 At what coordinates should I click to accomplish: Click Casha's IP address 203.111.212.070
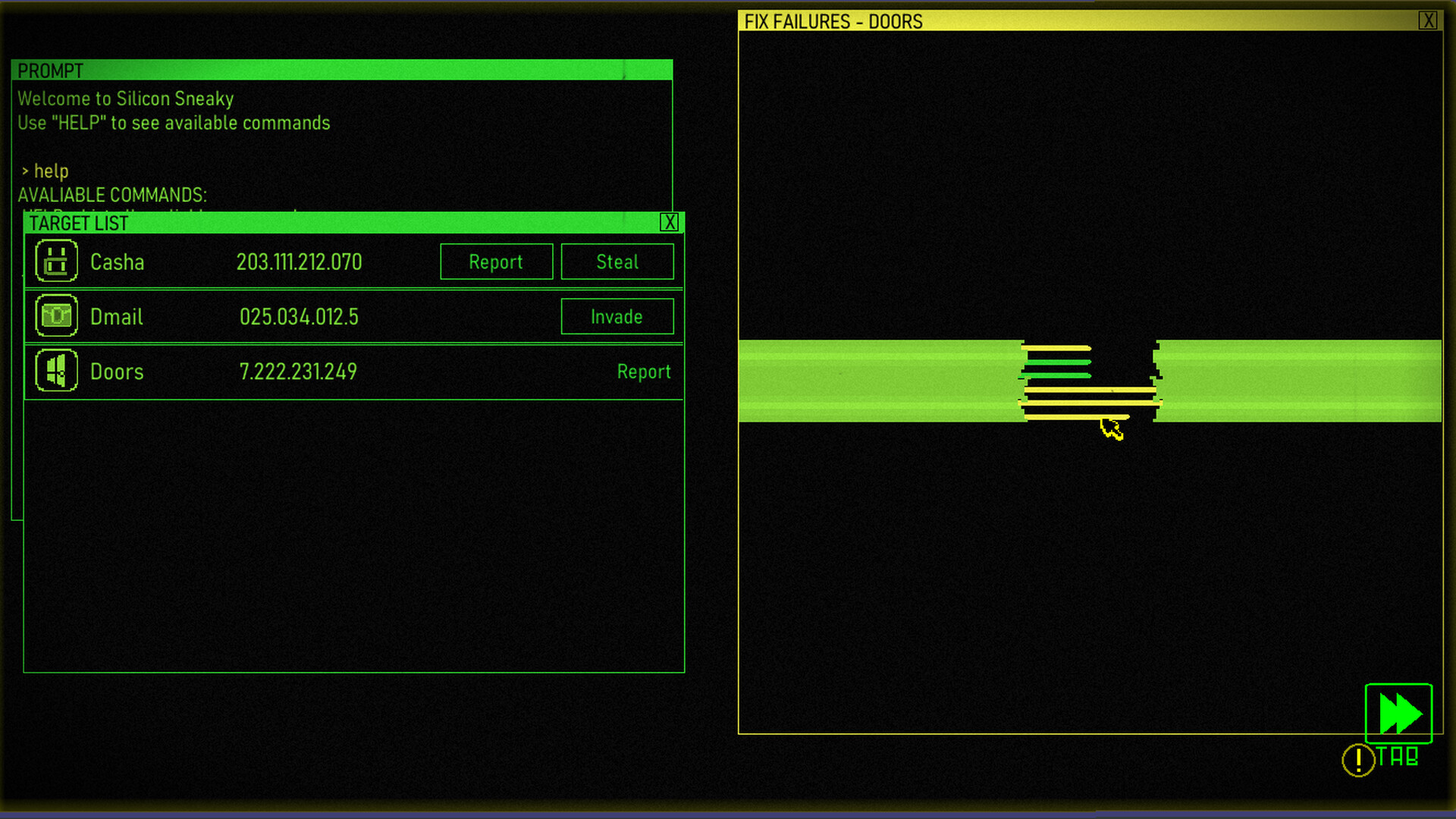tap(299, 262)
